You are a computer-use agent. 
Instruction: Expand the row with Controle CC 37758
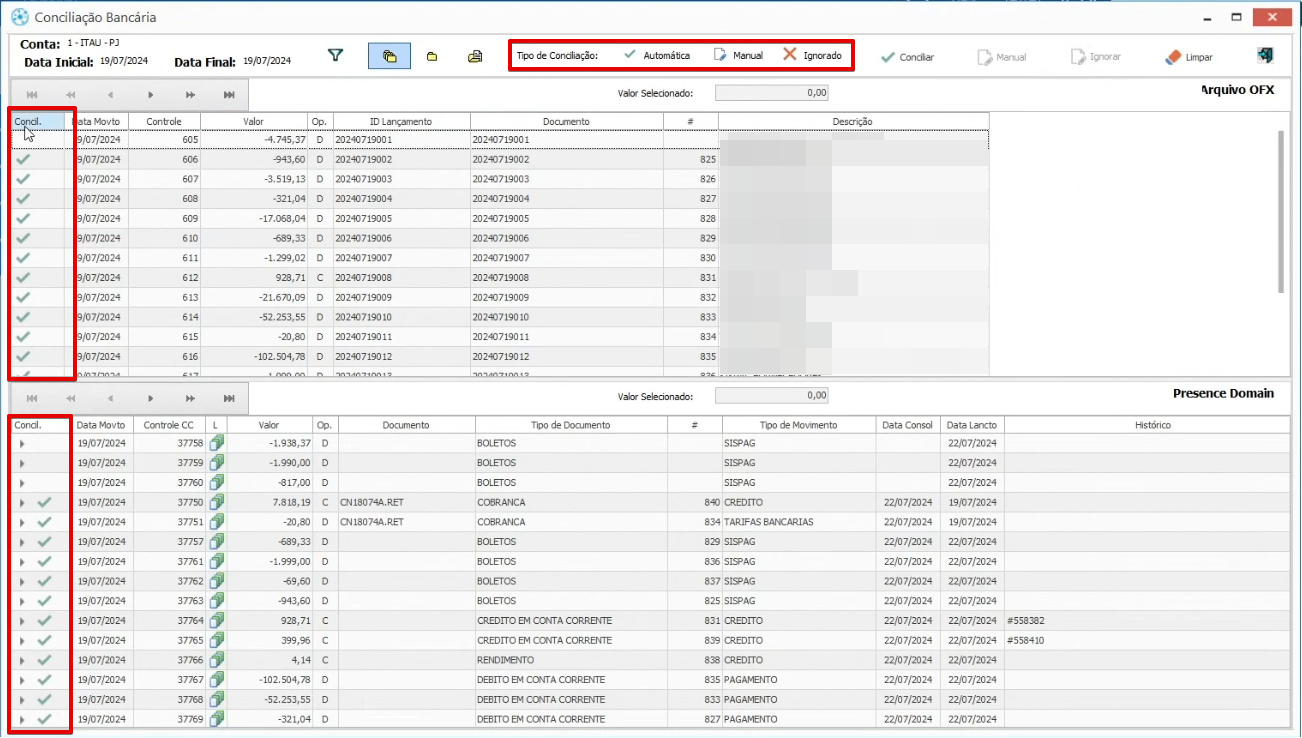click(22, 443)
